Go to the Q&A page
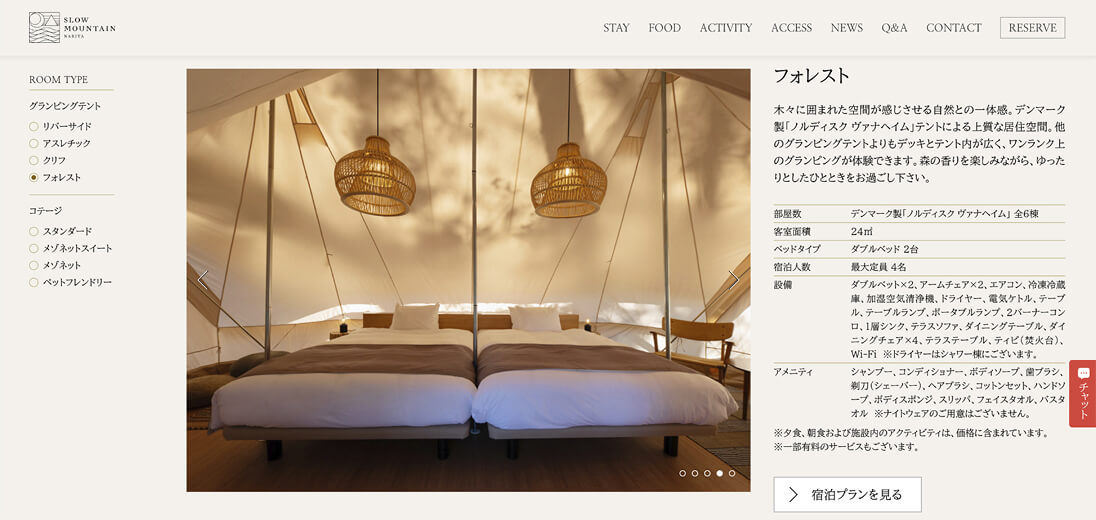 (x=894, y=28)
